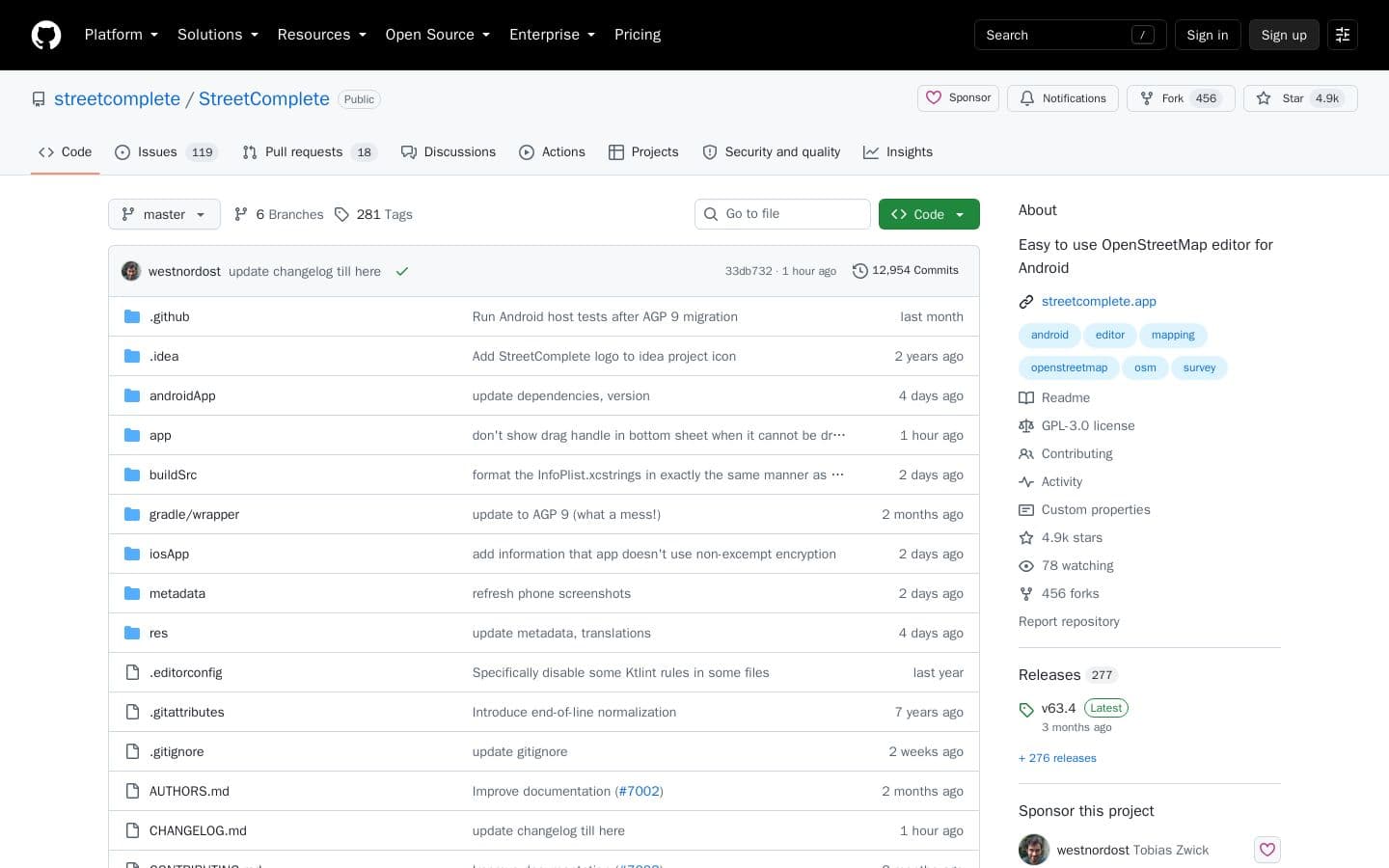Click the Sign in button
The width and height of the screenshot is (1389, 868).
[1208, 35]
